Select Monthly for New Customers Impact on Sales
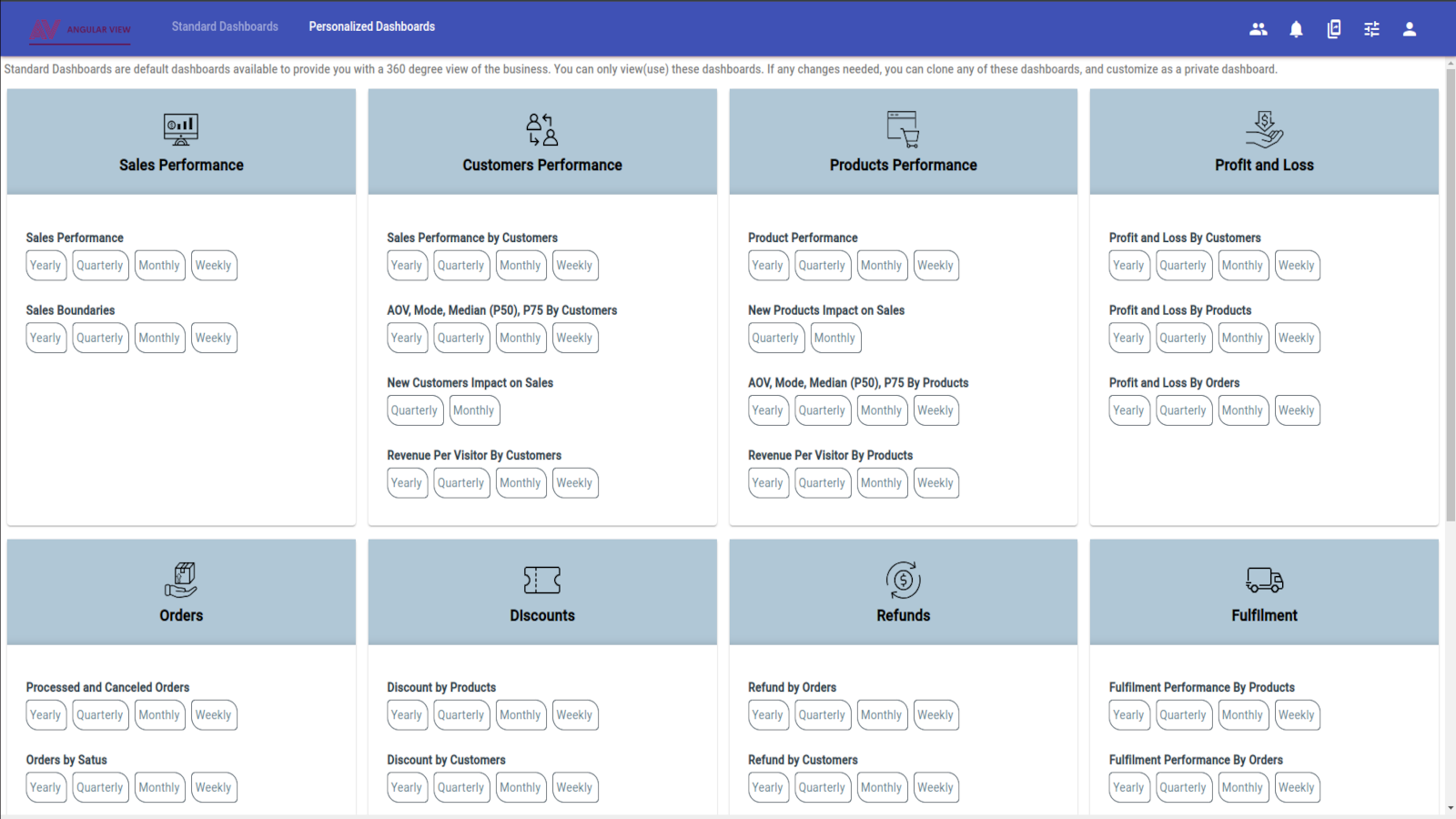 click(474, 410)
